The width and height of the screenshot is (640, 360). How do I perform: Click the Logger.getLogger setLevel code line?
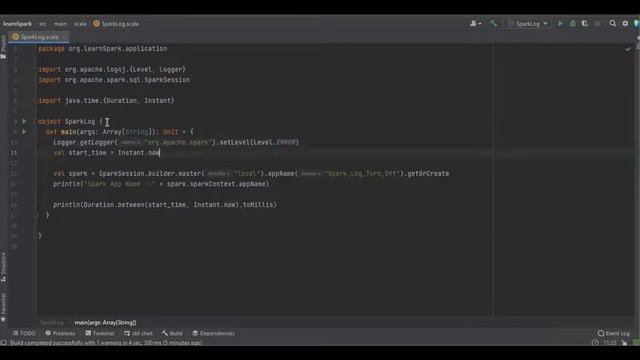click(x=176, y=142)
